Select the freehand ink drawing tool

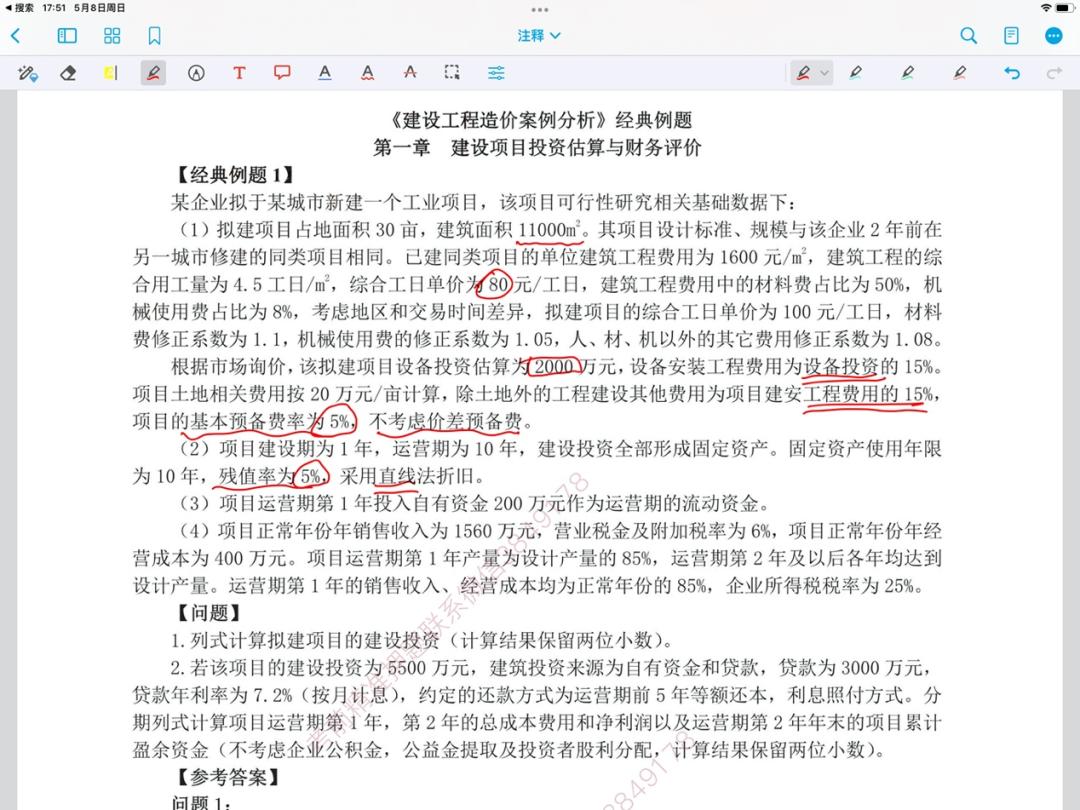[152, 72]
